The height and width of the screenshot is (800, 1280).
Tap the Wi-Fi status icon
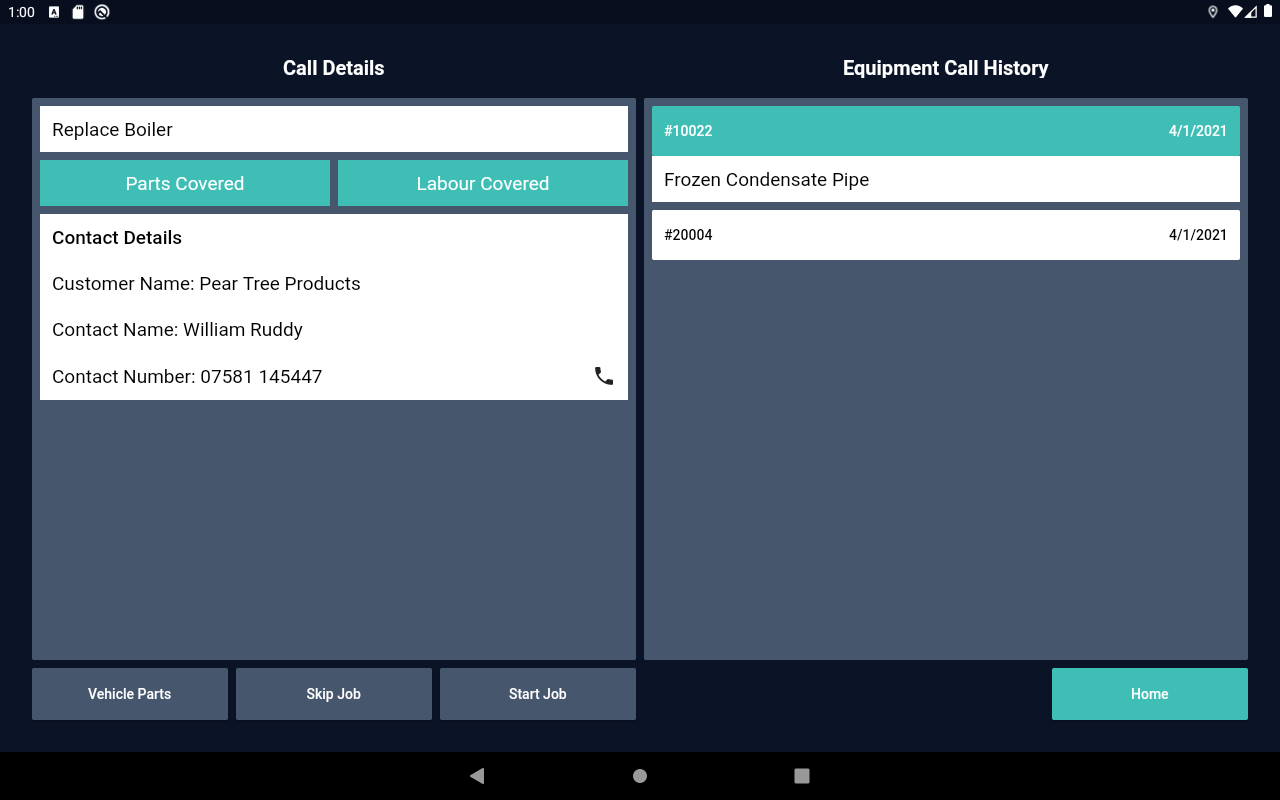(x=1236, y=12)
